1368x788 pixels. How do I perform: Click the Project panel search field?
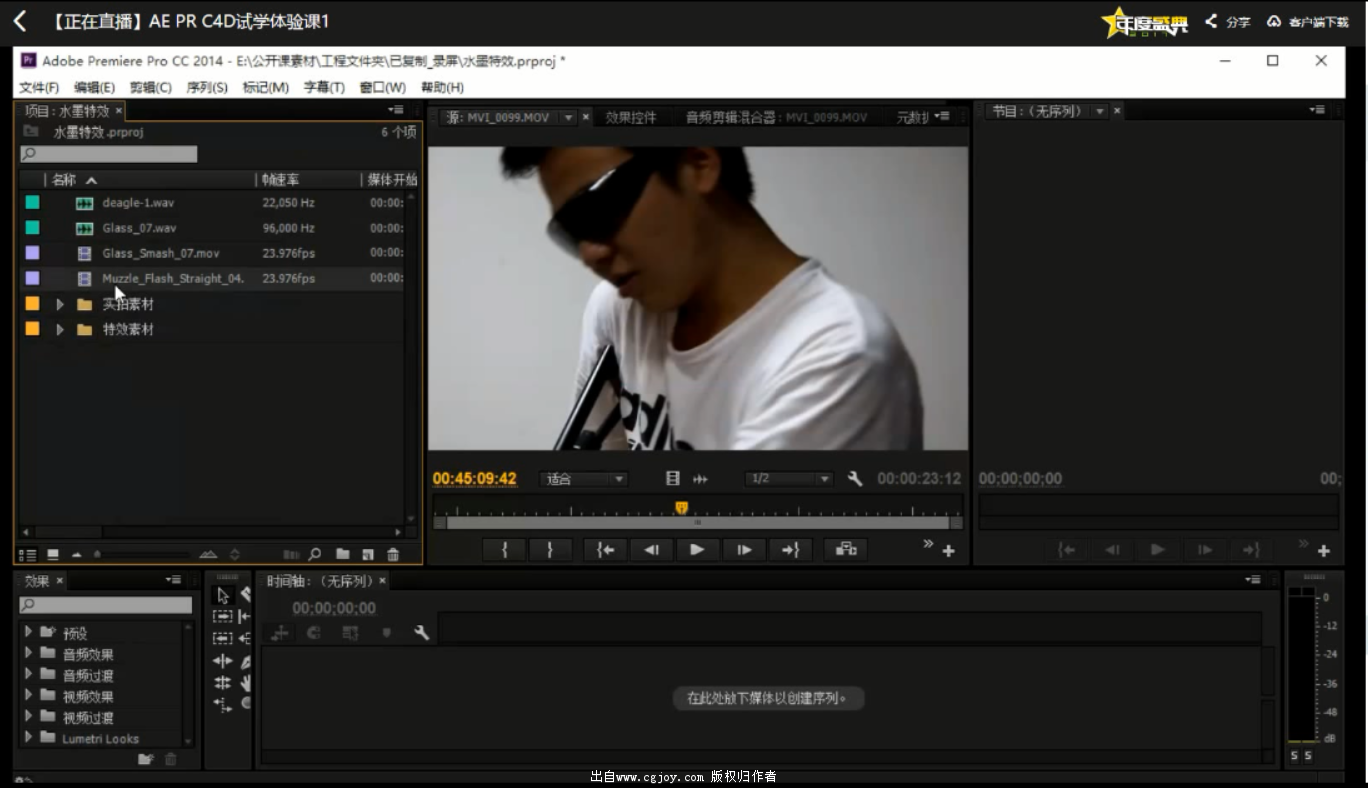coord(109,154)
